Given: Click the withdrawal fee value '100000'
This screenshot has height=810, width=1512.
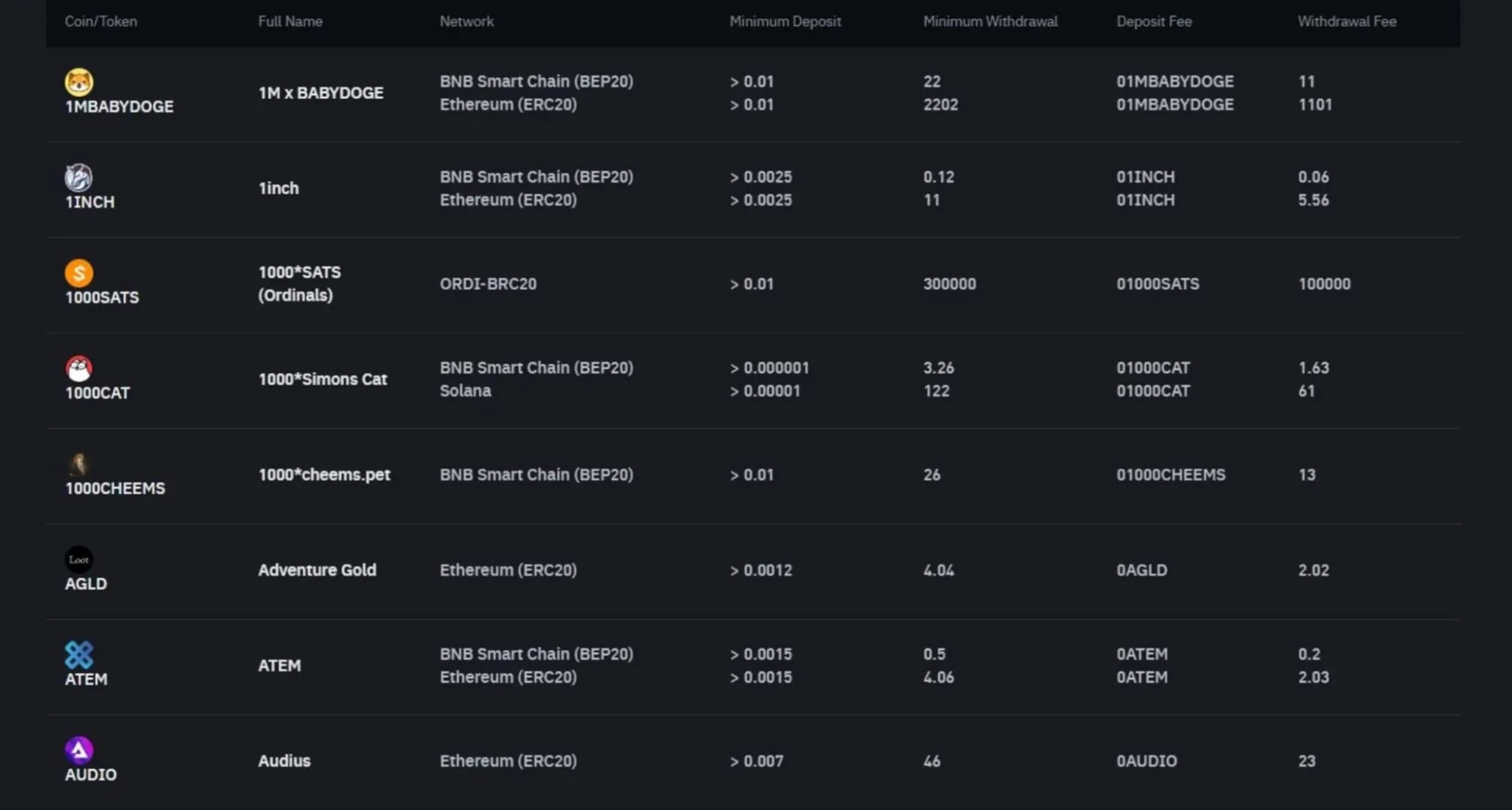Looking at the screenshot, I should 1325,284.
